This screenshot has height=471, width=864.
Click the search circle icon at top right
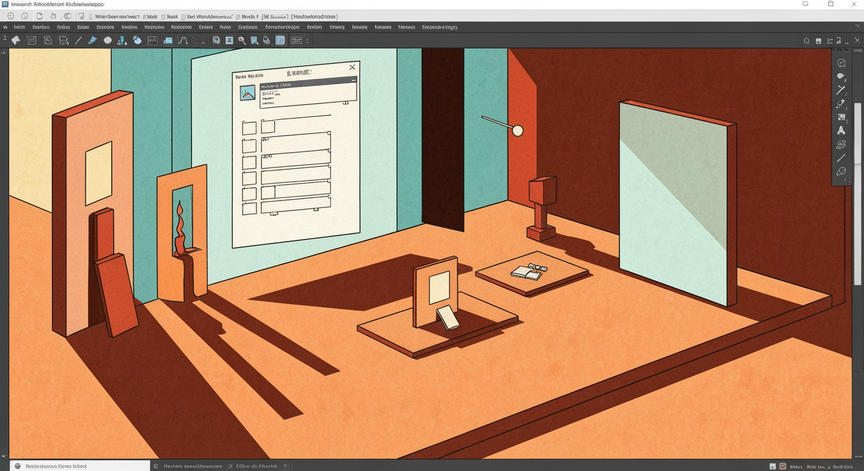tap(807, 41)
